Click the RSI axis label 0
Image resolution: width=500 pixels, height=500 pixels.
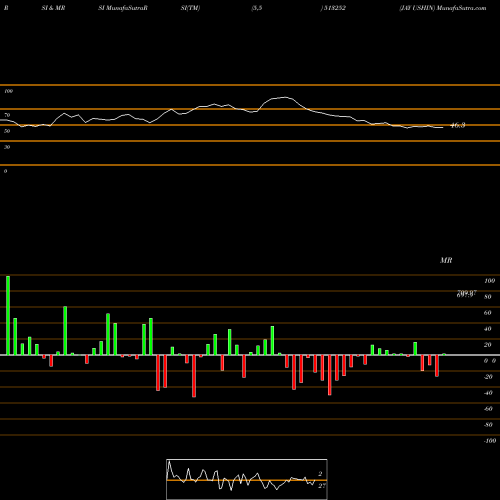click(x=5, y=171)
